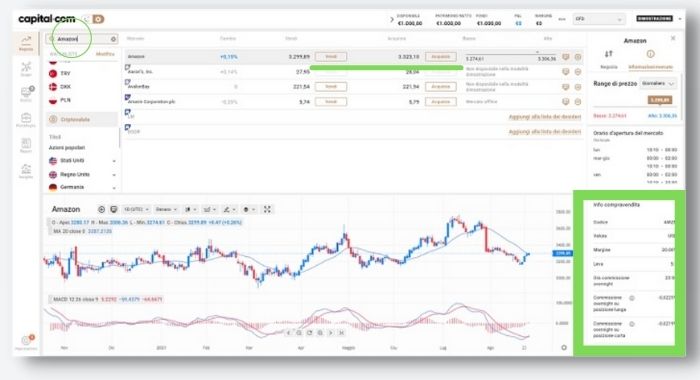Open the chart type dropdown
Screen dimensions: 700x380
(191, 209)
